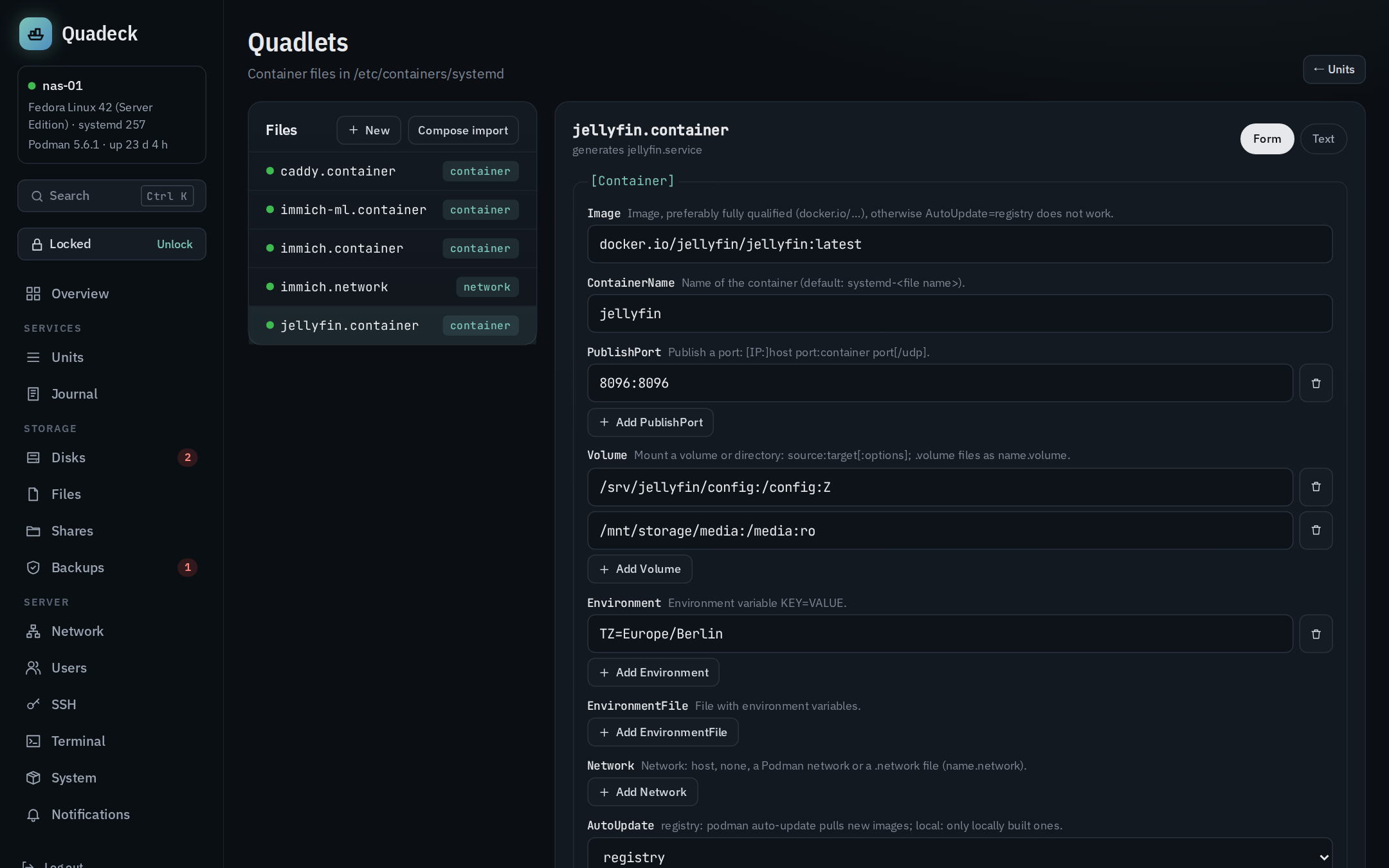1389x868 pixels.
Task: Remove the /mnt/storage/media volume with trash icon
Action: 1316,530
